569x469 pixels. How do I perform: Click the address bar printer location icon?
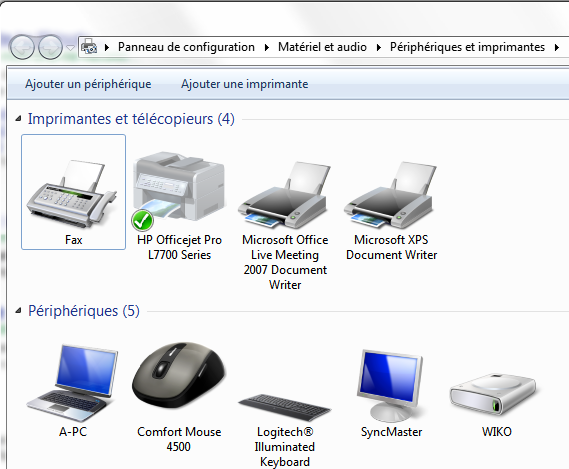coord(89,47)
